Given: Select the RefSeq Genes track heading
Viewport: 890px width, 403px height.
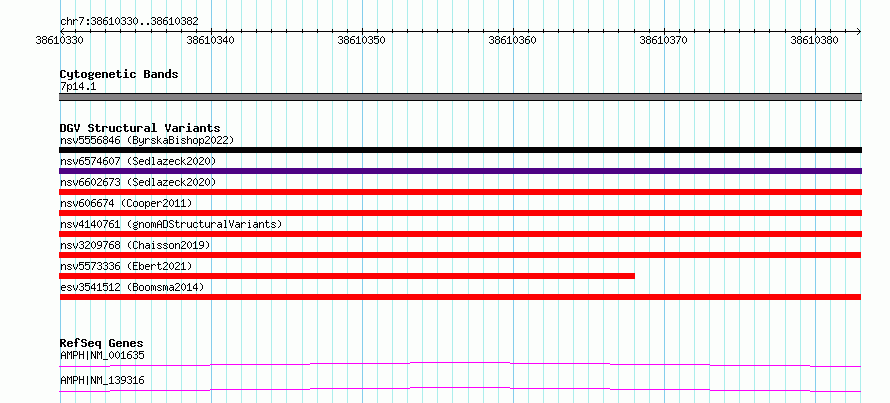Looking at the screenshot, I should (102, 343).
